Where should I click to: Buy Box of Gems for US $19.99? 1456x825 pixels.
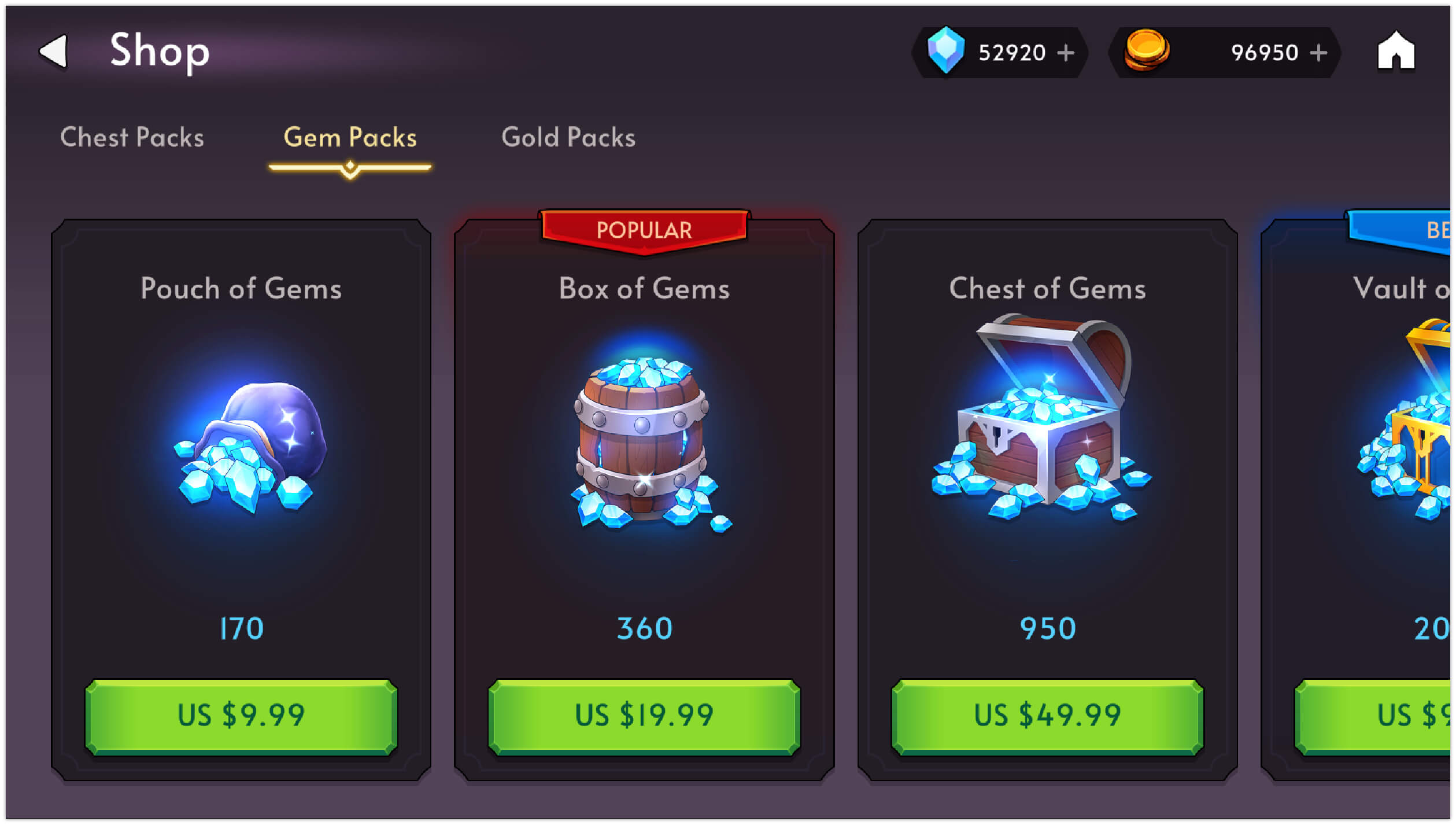[x=644, y=717]
